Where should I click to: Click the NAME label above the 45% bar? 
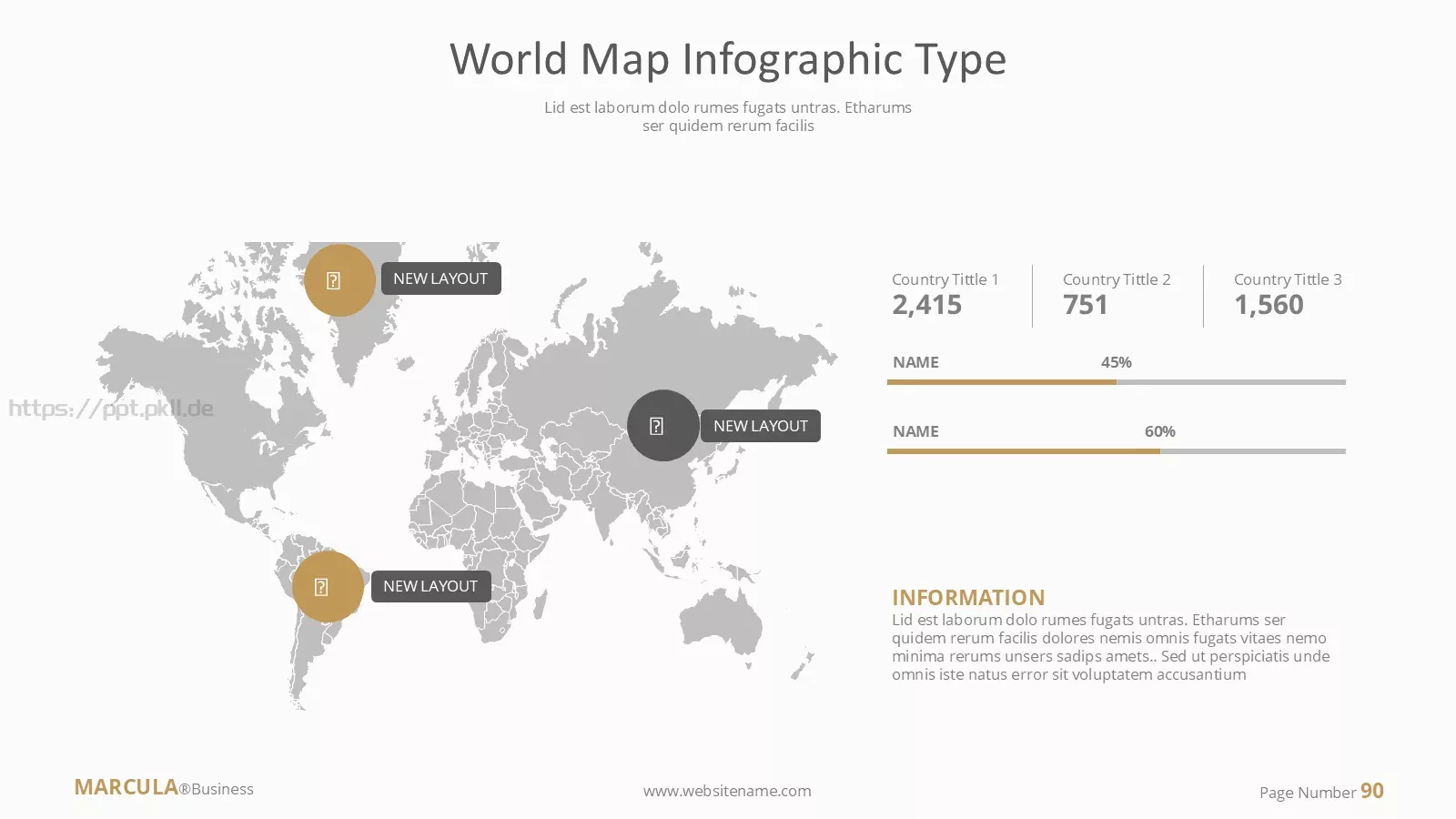click(915, 362)
